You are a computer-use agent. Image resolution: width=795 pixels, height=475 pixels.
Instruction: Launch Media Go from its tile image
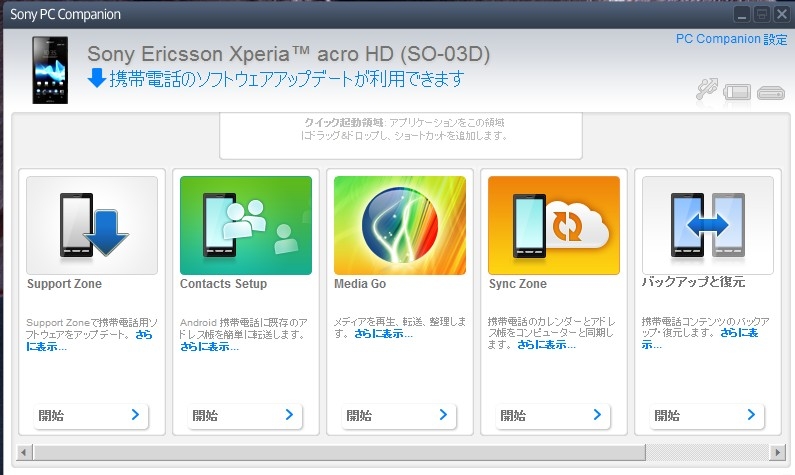tap(400, 225)
